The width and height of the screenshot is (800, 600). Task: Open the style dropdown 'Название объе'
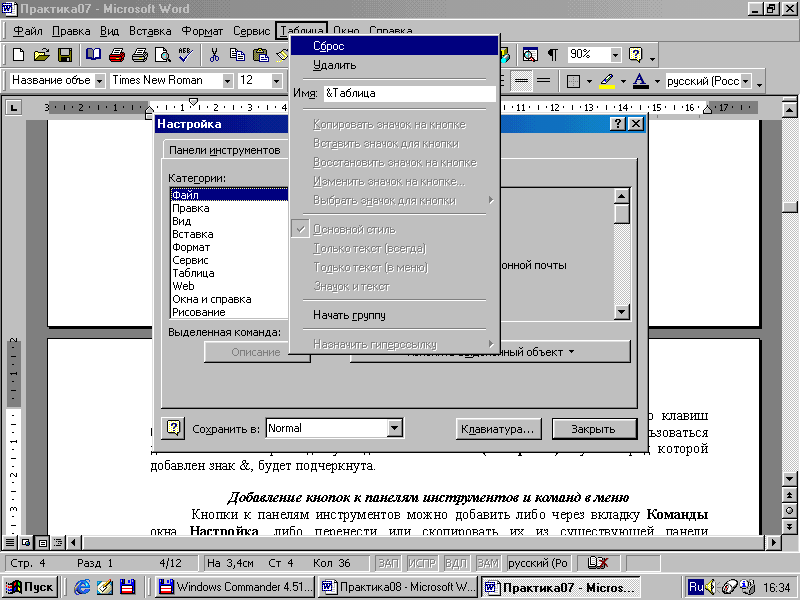(x=99, y=81)
